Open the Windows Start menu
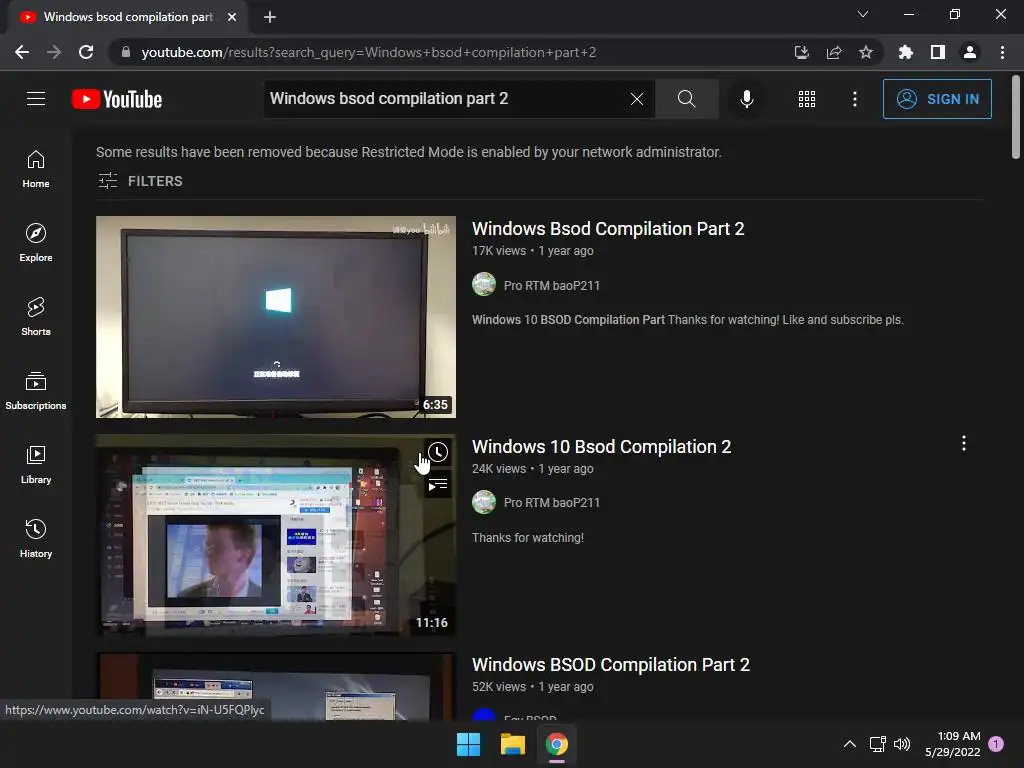Viewport: 1024px width, 768px height. click(468, 744)
